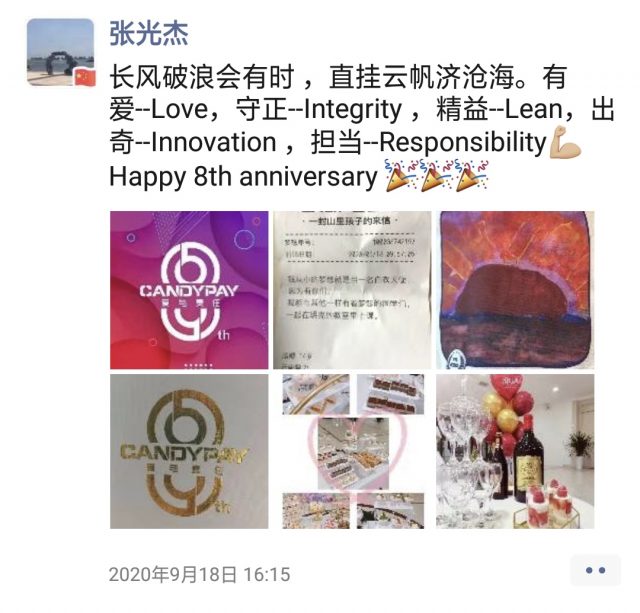The image size is (640, 613).
Task: Click the 'Happy 8th anniversary' text line
Action: [x=243, y=177]
